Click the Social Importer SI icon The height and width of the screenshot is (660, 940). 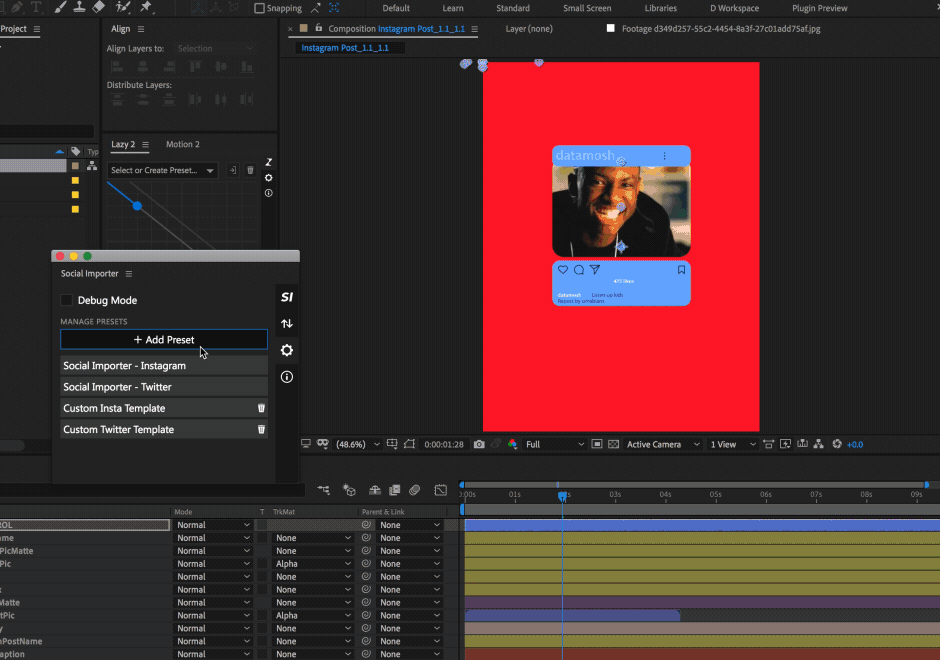(287, 297)
